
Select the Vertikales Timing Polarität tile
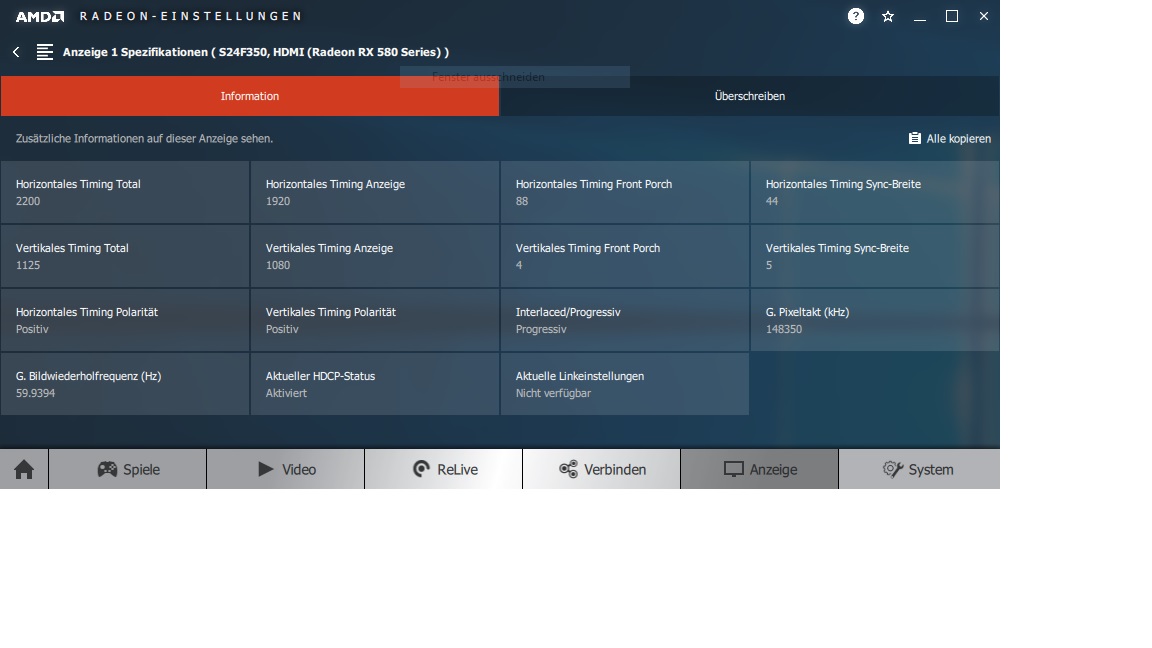point(375,320)
